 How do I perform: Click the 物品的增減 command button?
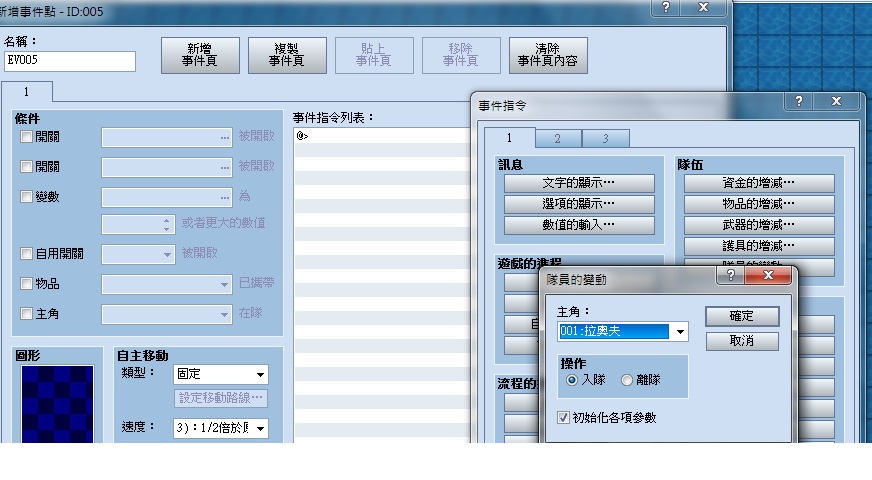[x=759, y=204]
